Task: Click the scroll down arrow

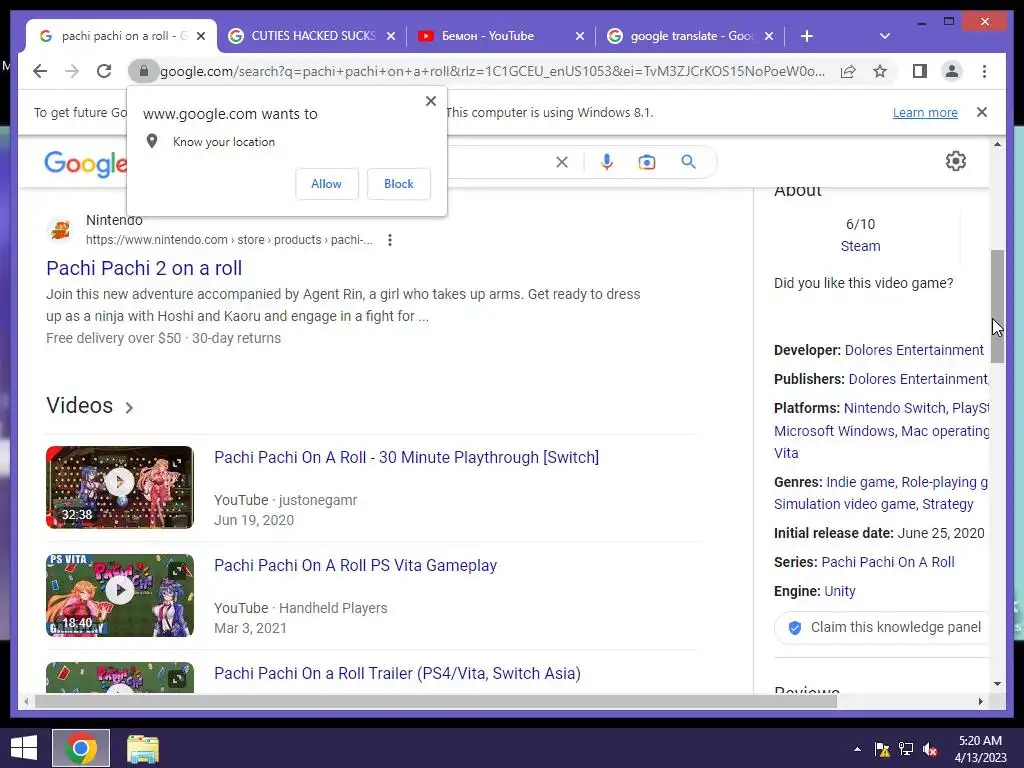Action: click(997, 684)
